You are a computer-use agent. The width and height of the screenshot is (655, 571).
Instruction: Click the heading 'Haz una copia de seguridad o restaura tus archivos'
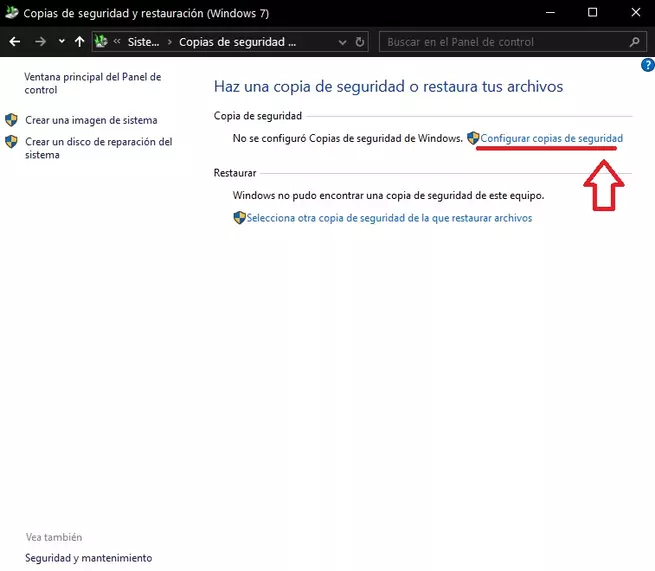(x=388, y=86)
